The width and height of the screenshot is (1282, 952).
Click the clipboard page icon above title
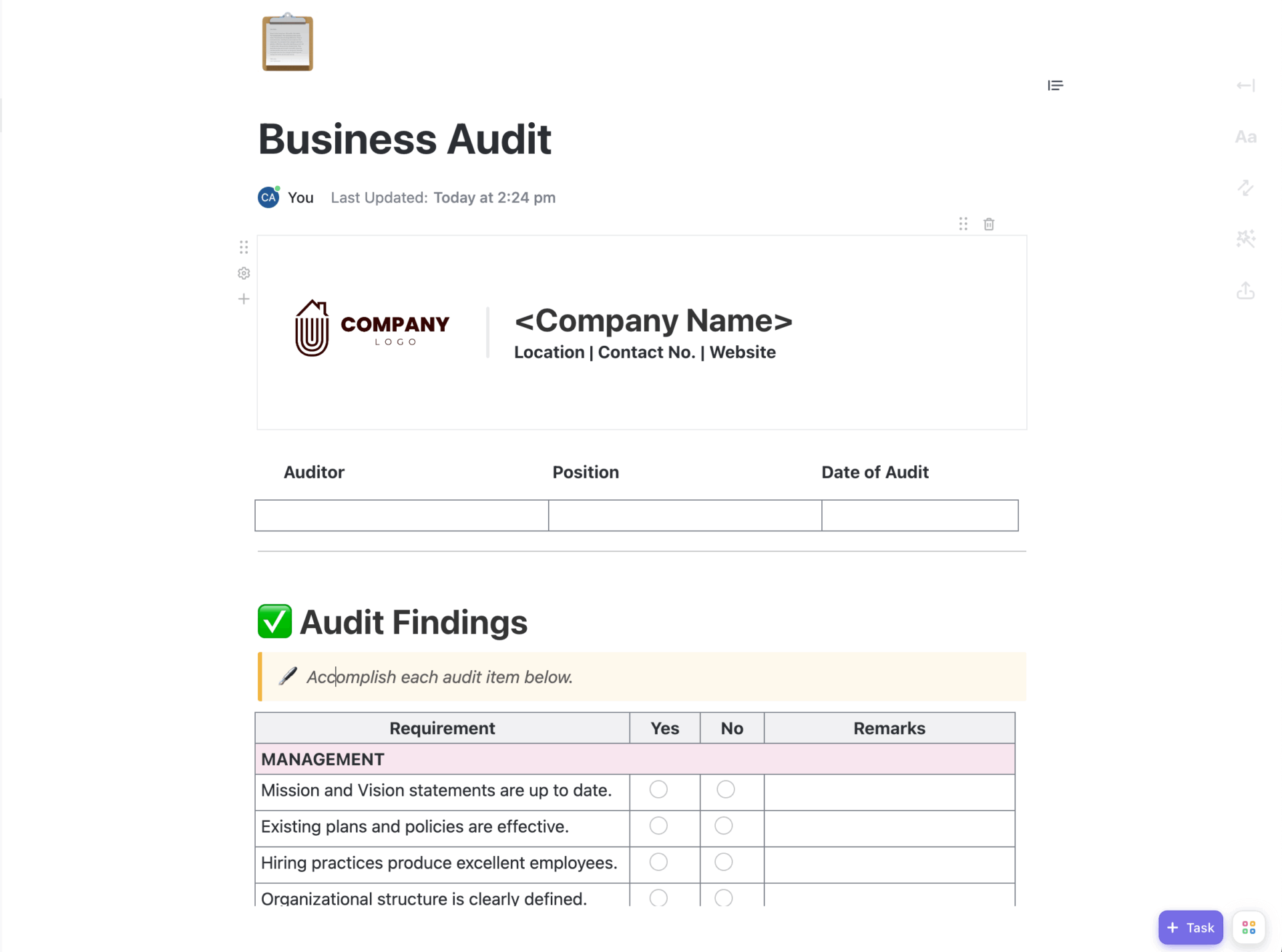tap(287, 42)
